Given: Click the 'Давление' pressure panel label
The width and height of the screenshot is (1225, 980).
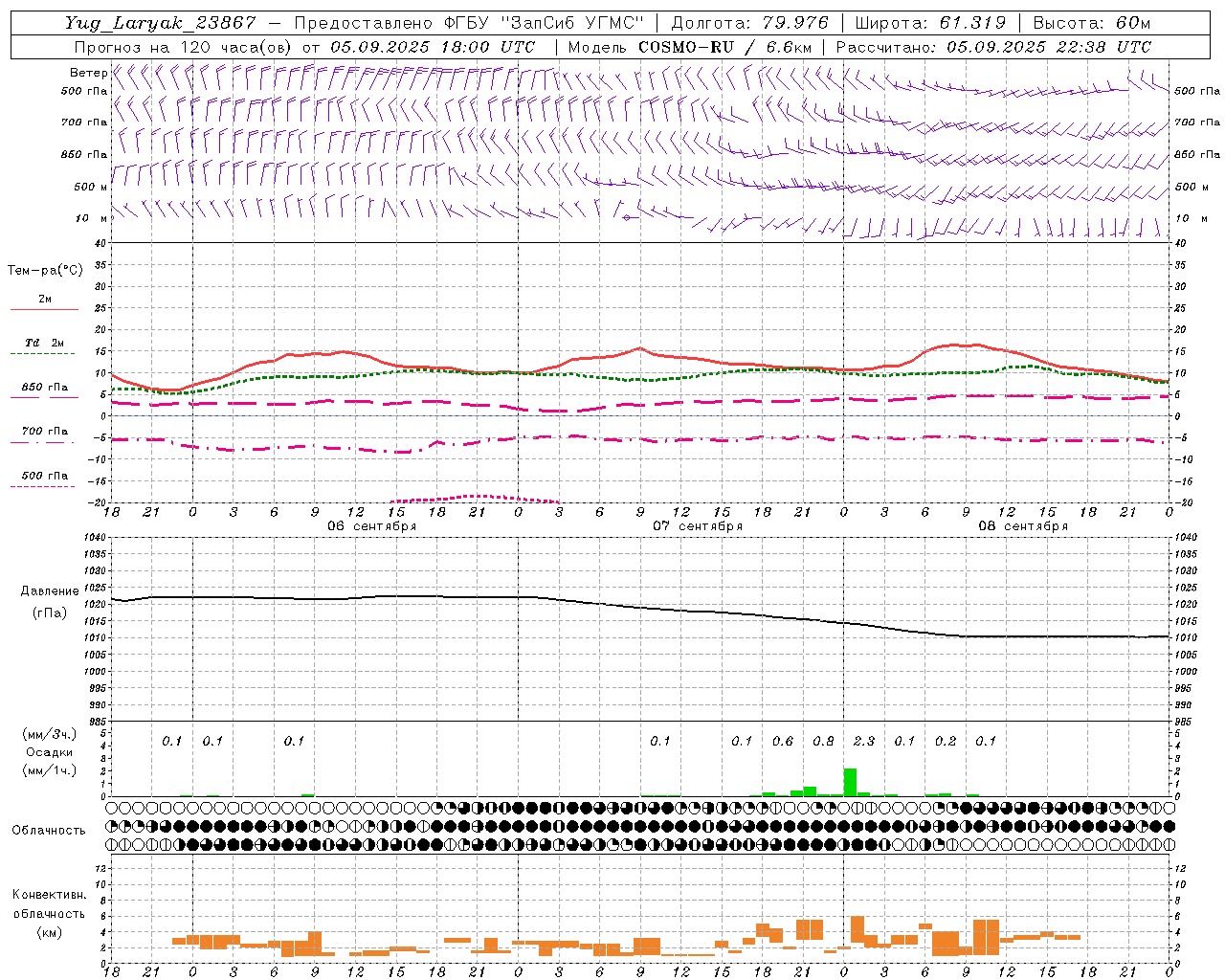Looking at the screenshot, I should coord(50,591).
